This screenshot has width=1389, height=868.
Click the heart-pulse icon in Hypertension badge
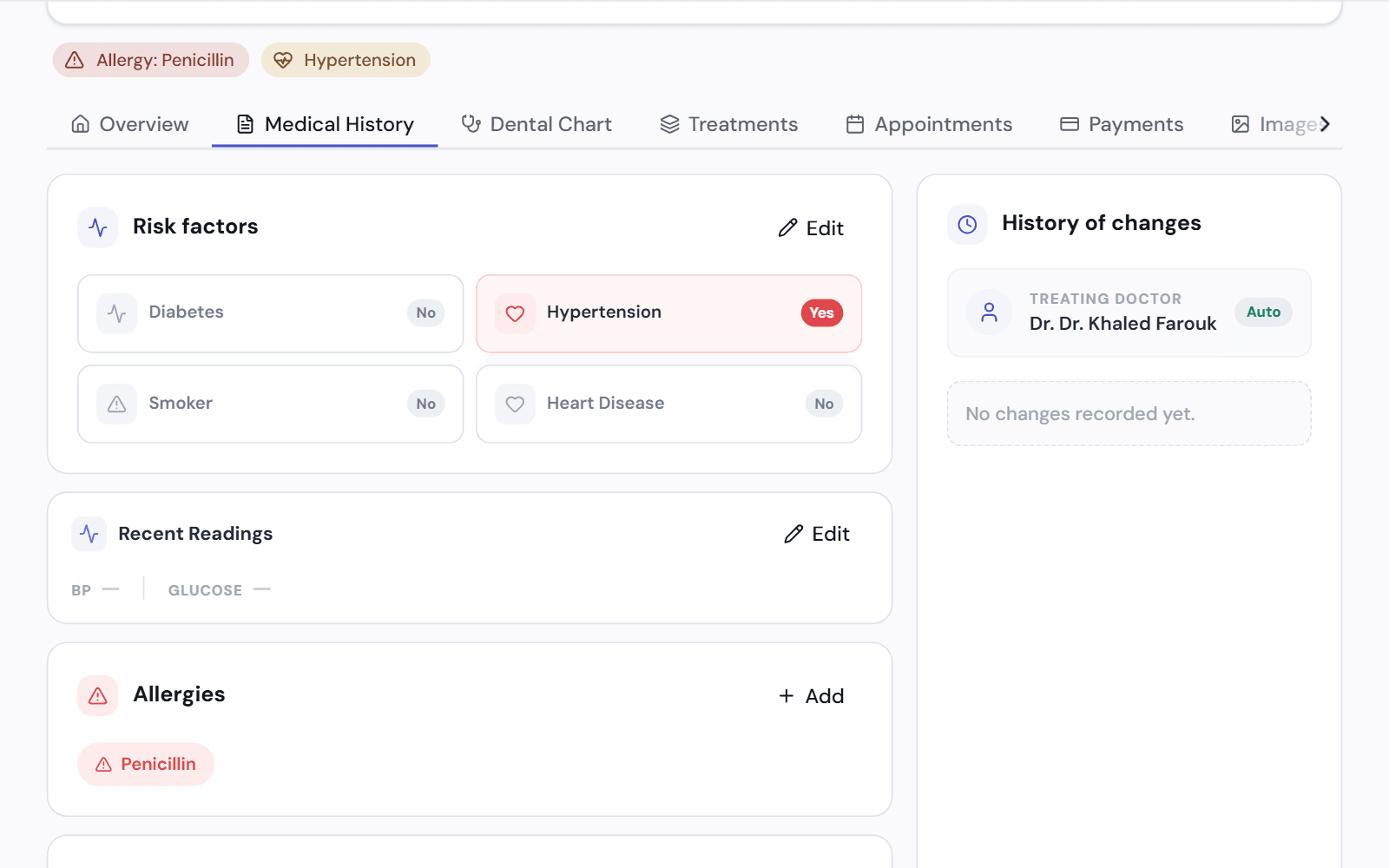tap(283, 60)
